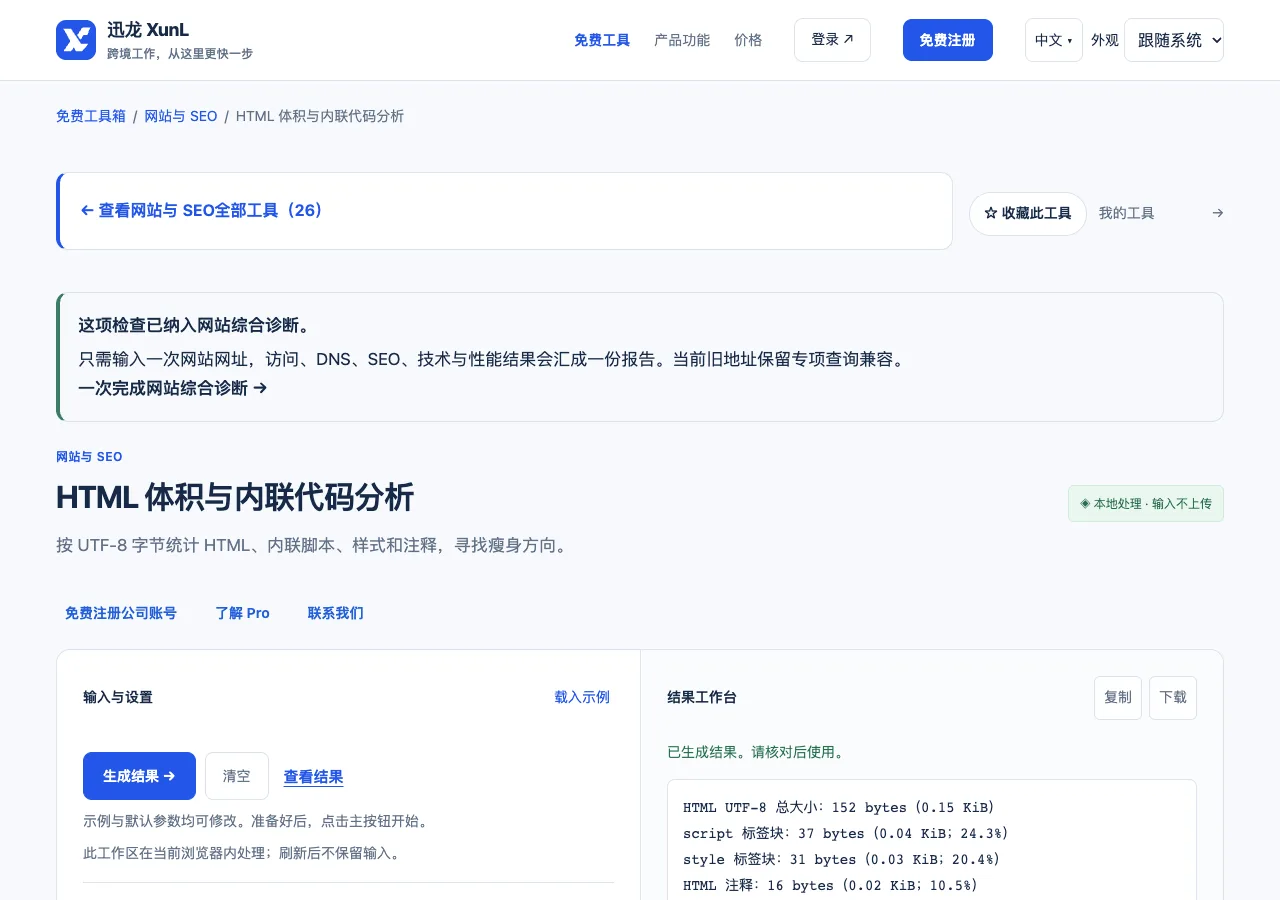The image size is (1280, 900).
Task: Click the style 标签块 result line
Action: [842, 859]
